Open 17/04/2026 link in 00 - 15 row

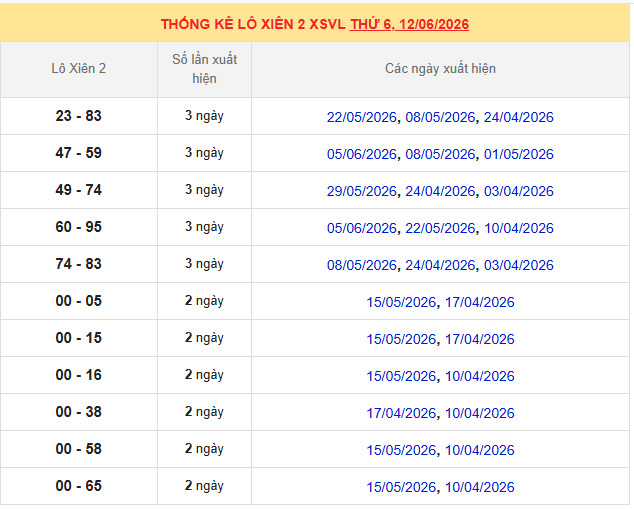pos(480,339)
